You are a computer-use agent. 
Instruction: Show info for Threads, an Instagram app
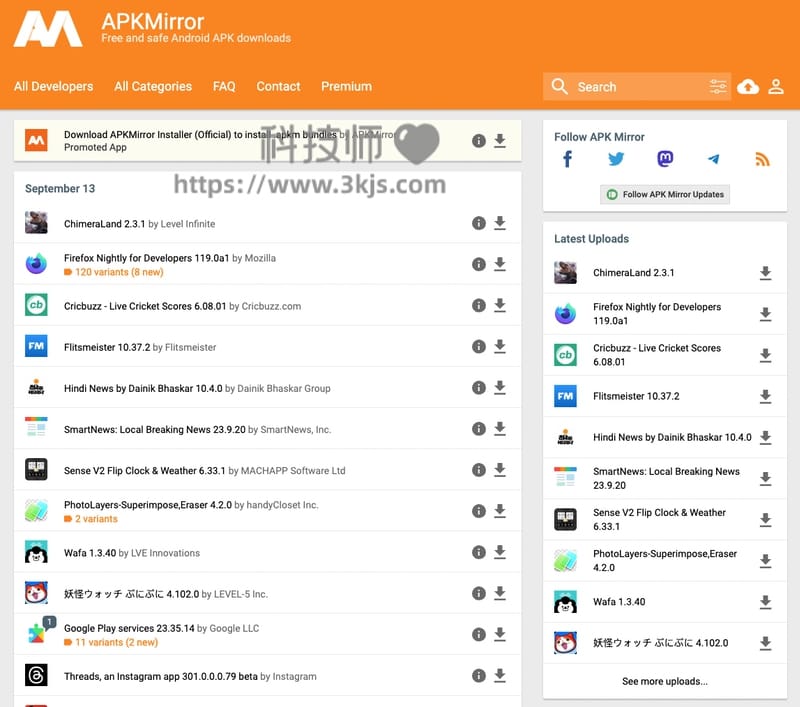pyautogui.click(x=479, y=675)
